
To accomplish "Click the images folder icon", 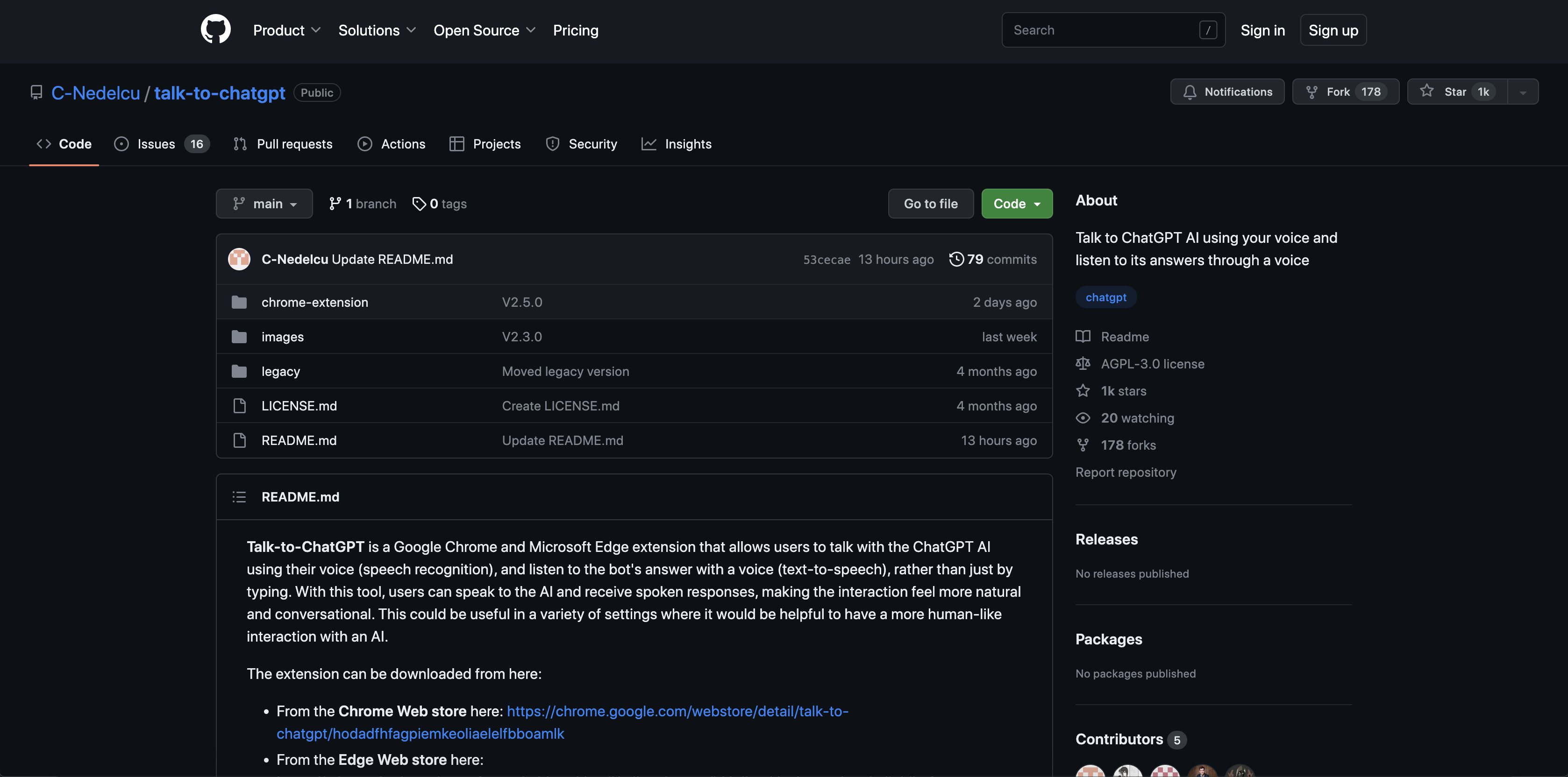I will [239, 337].
